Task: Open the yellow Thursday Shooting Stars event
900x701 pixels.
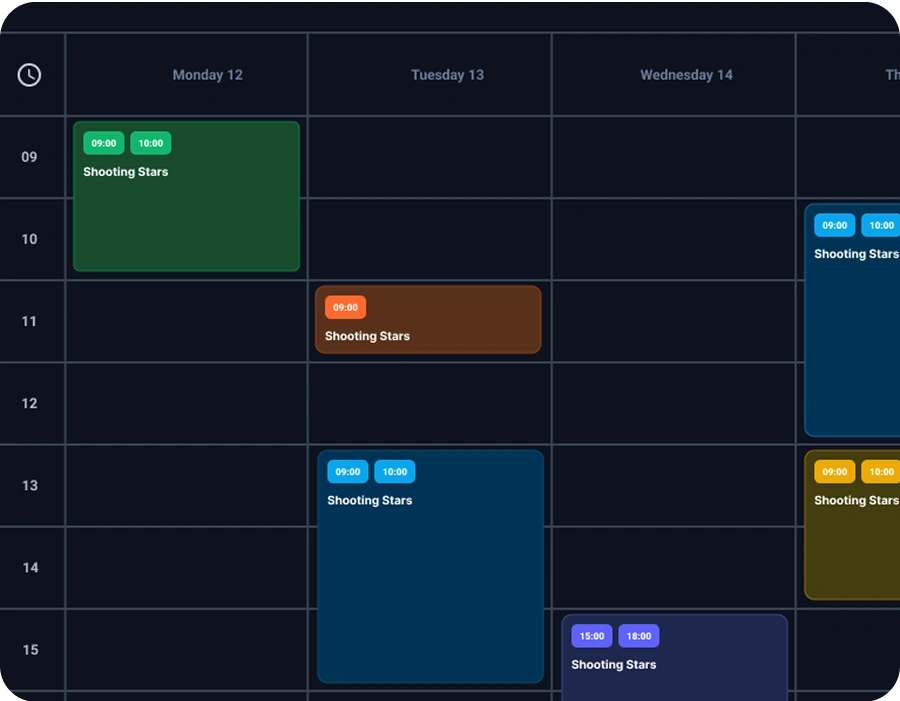Action: coord(852,525)
